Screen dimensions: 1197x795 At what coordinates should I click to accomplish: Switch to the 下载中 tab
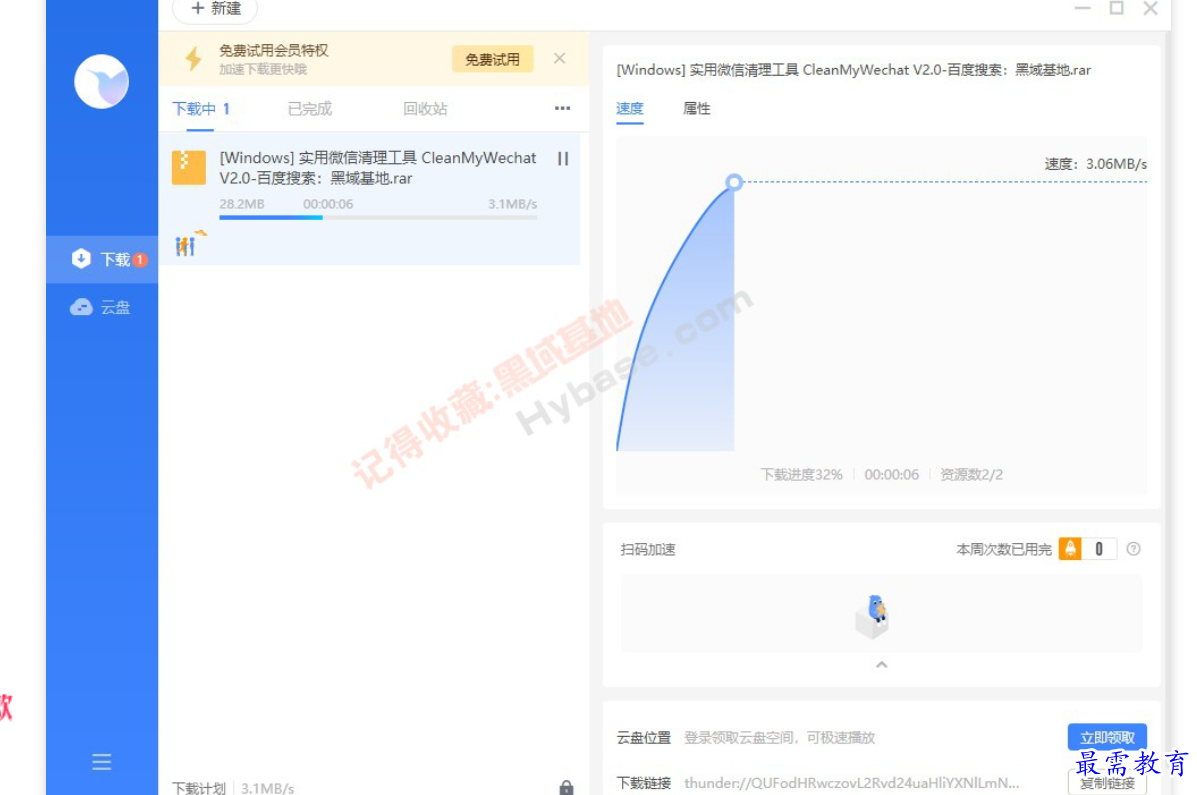point(201,108)
